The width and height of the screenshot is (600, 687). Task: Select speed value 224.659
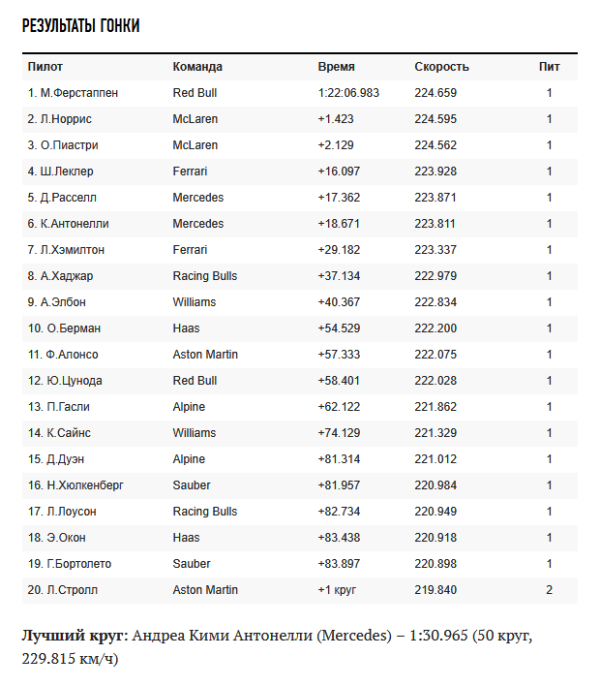coord(436,93)
